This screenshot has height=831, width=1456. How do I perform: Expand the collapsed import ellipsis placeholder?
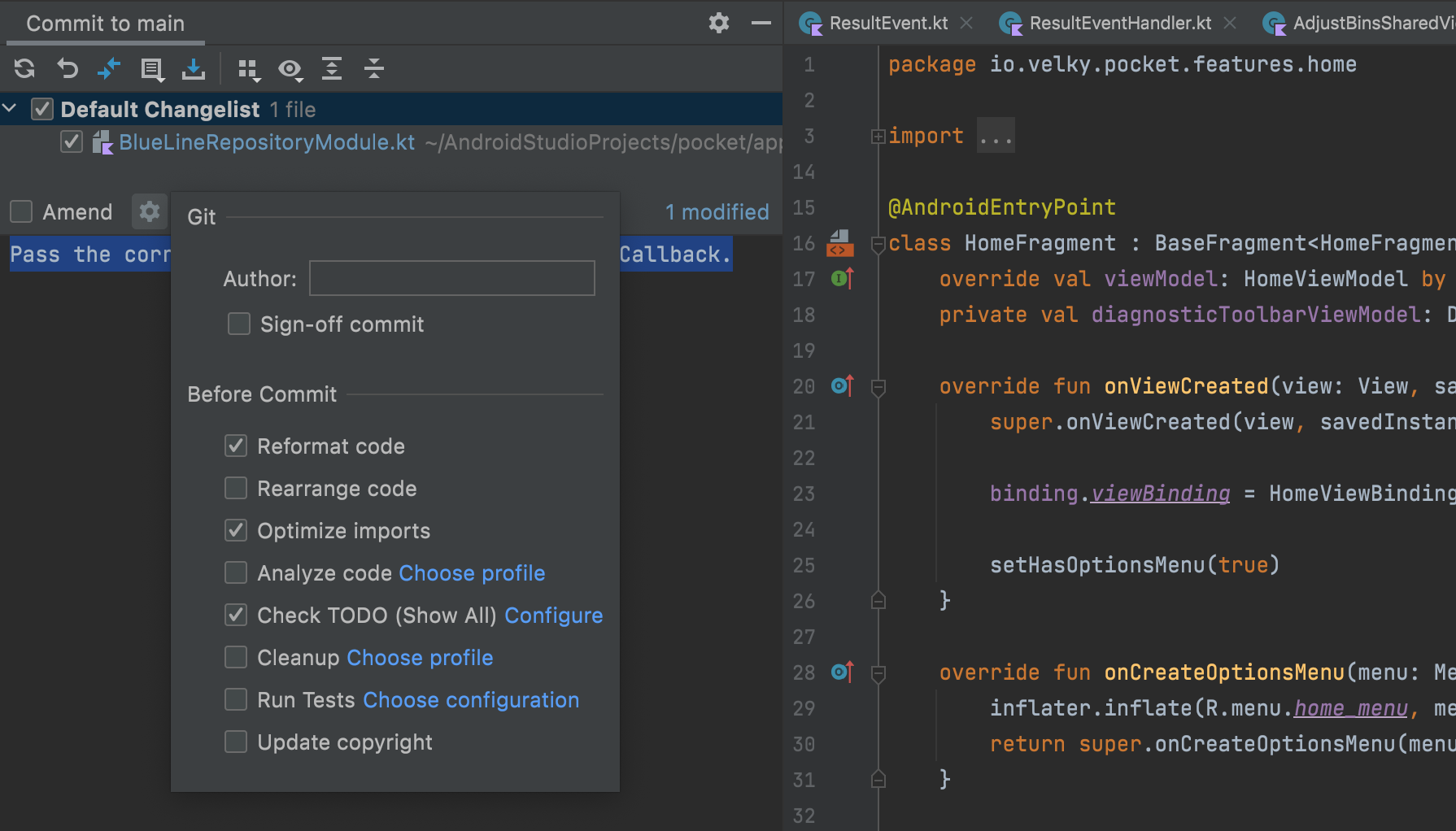click(x=996, y=137)
